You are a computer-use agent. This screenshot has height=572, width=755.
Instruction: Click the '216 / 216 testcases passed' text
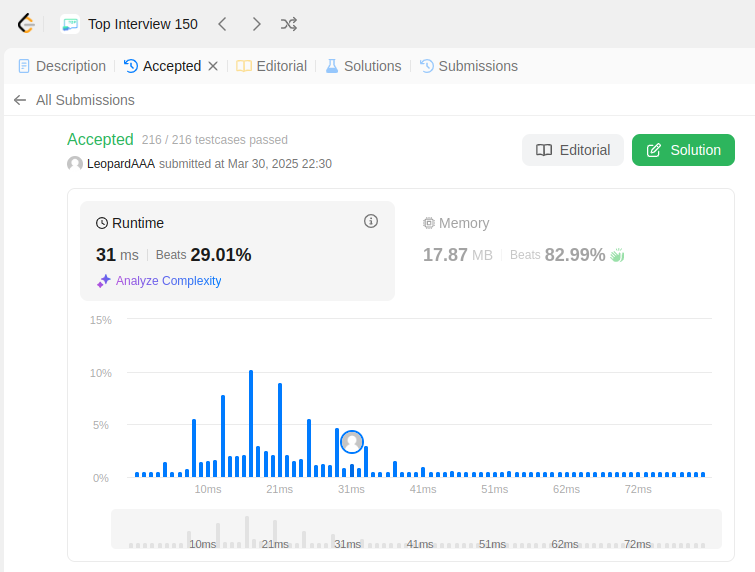(215, 140)
